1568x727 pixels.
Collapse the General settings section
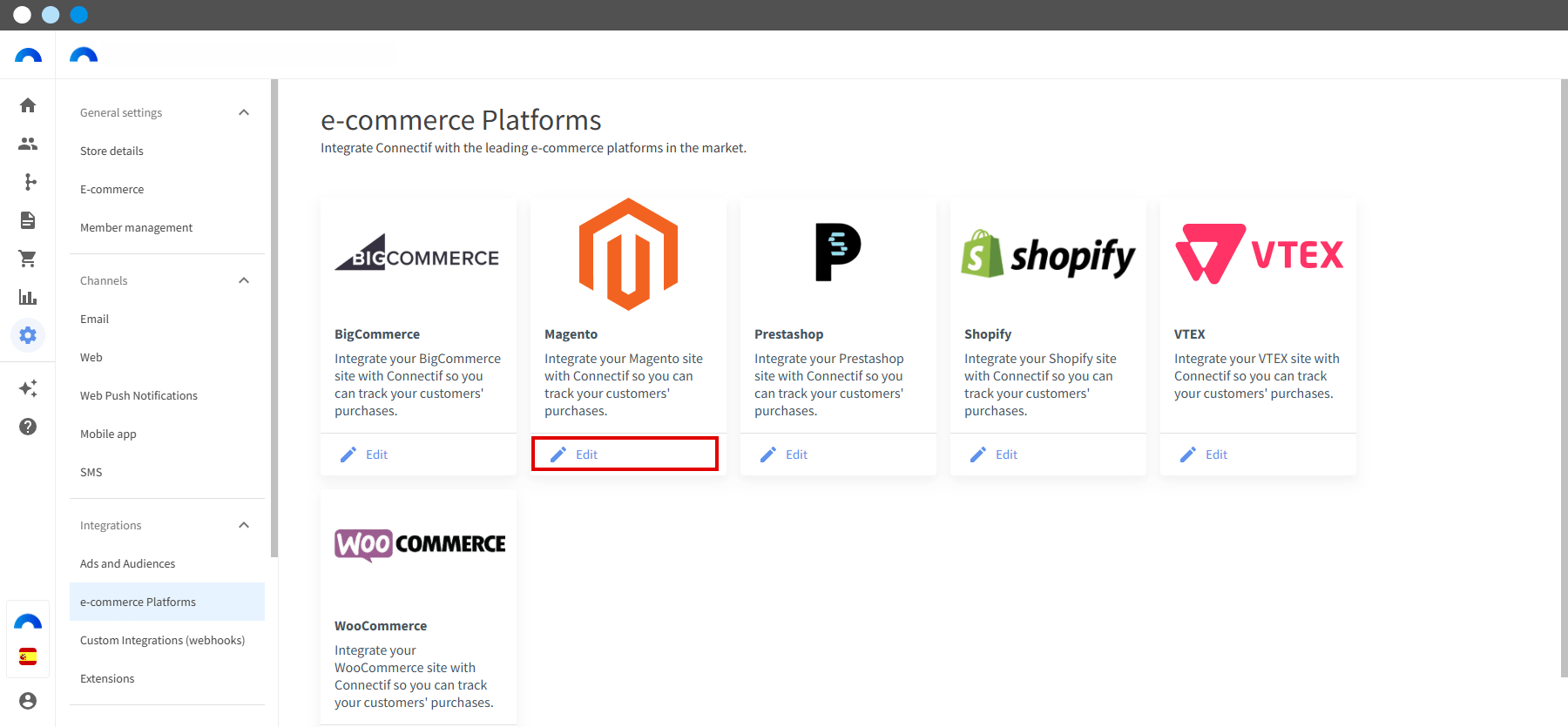tap(244, 112)
